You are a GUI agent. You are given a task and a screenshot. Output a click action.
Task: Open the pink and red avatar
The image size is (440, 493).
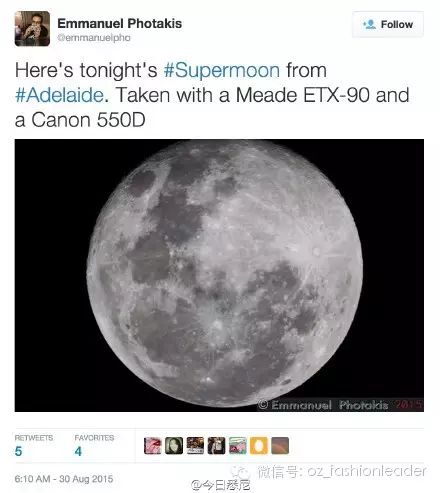tap(152, 446)
